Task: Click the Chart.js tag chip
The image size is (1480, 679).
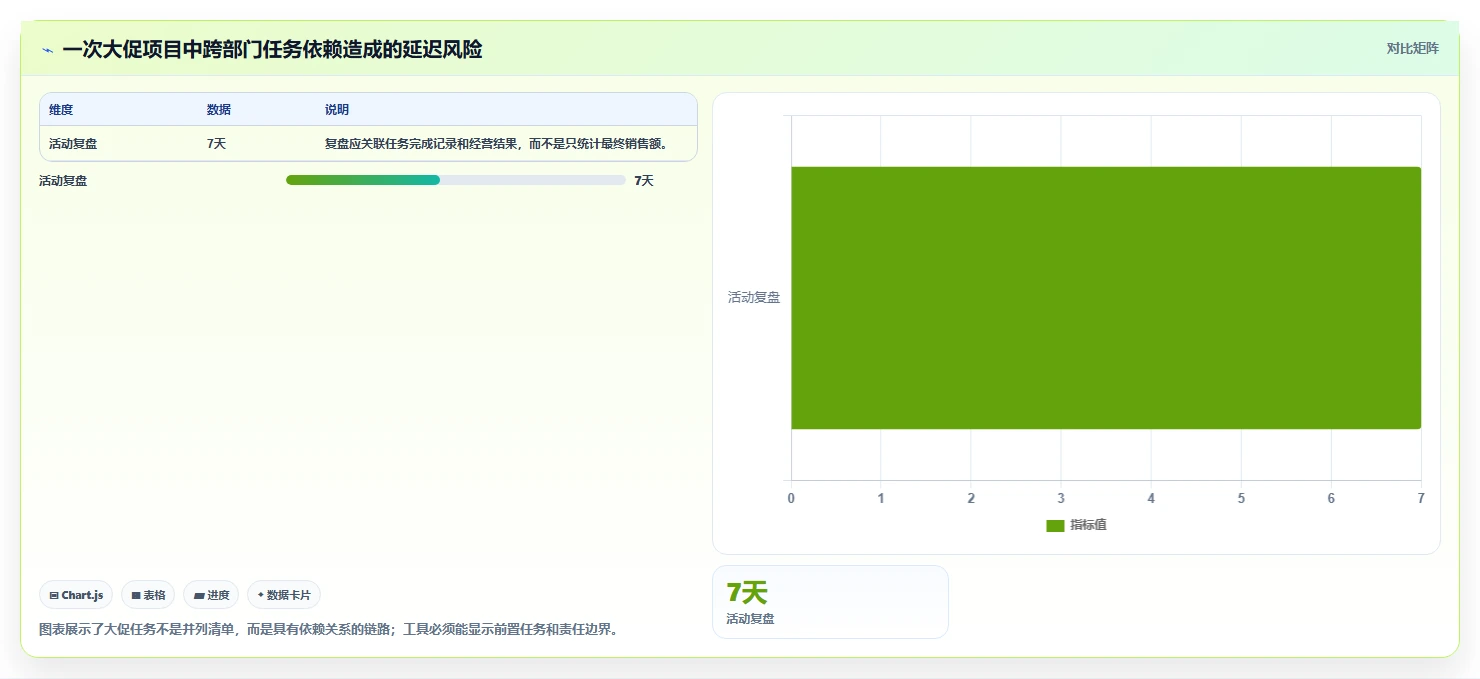Action: click(x=76, y=595)
